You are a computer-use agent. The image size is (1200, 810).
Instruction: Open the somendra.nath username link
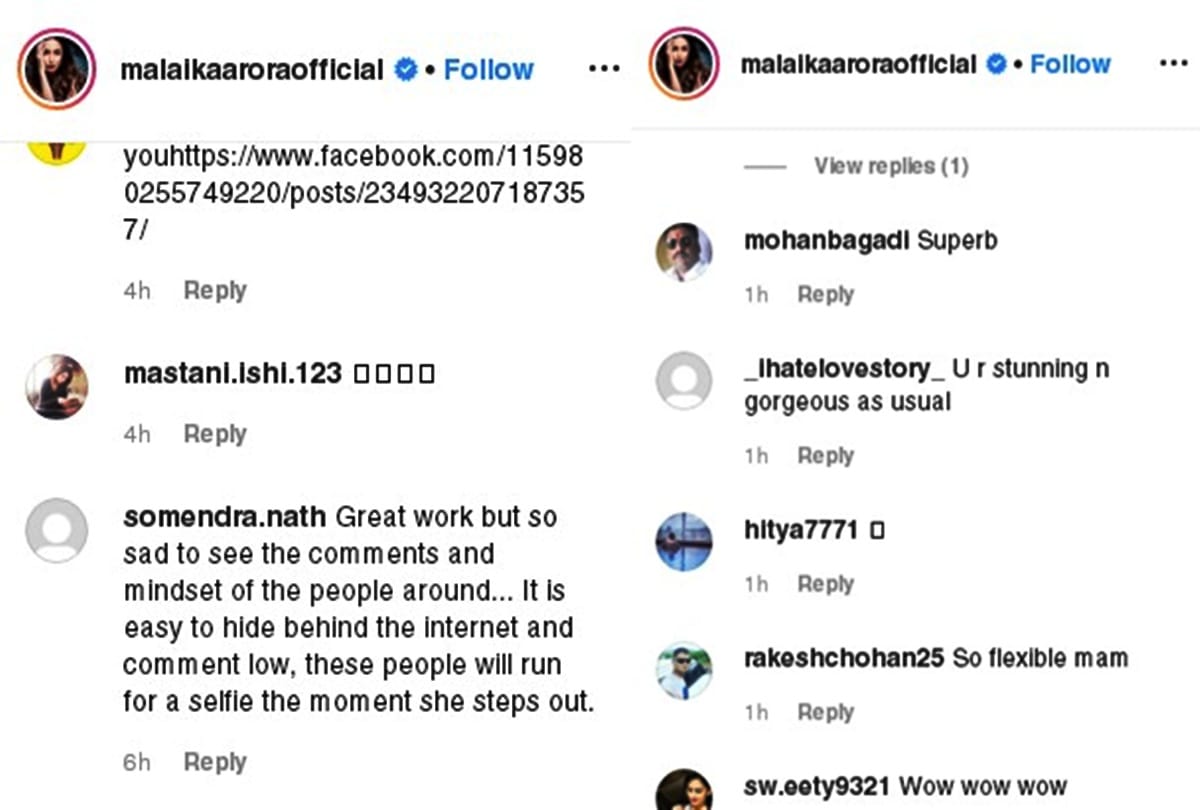pyautogui.click(x=224, y=517)
